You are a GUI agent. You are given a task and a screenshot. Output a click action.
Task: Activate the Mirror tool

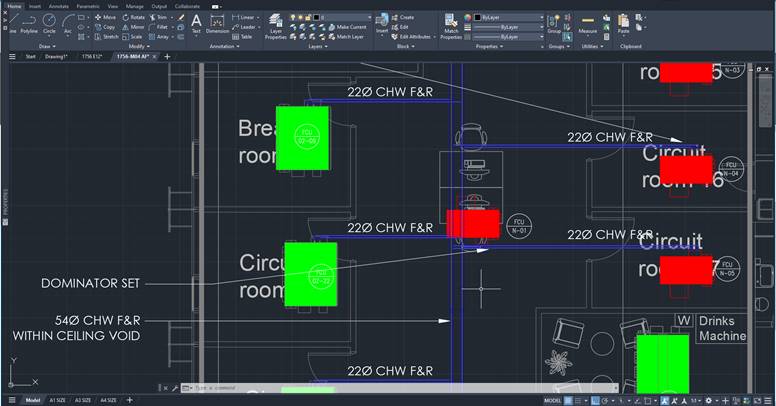133,27
